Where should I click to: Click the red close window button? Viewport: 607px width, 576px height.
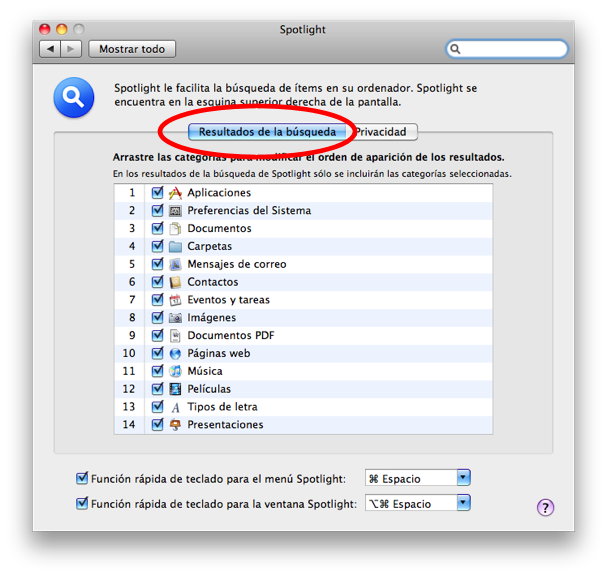(x=45, y=29)
